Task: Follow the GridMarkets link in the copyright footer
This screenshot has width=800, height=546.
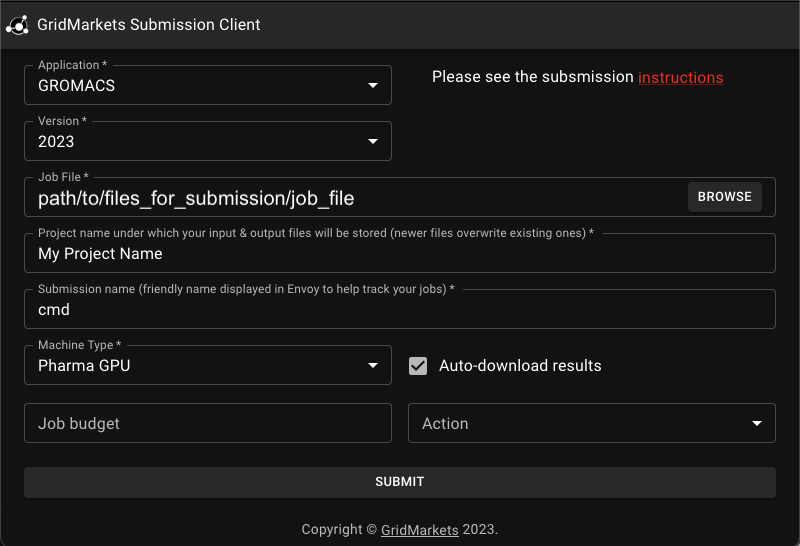Action: (419, 530)
